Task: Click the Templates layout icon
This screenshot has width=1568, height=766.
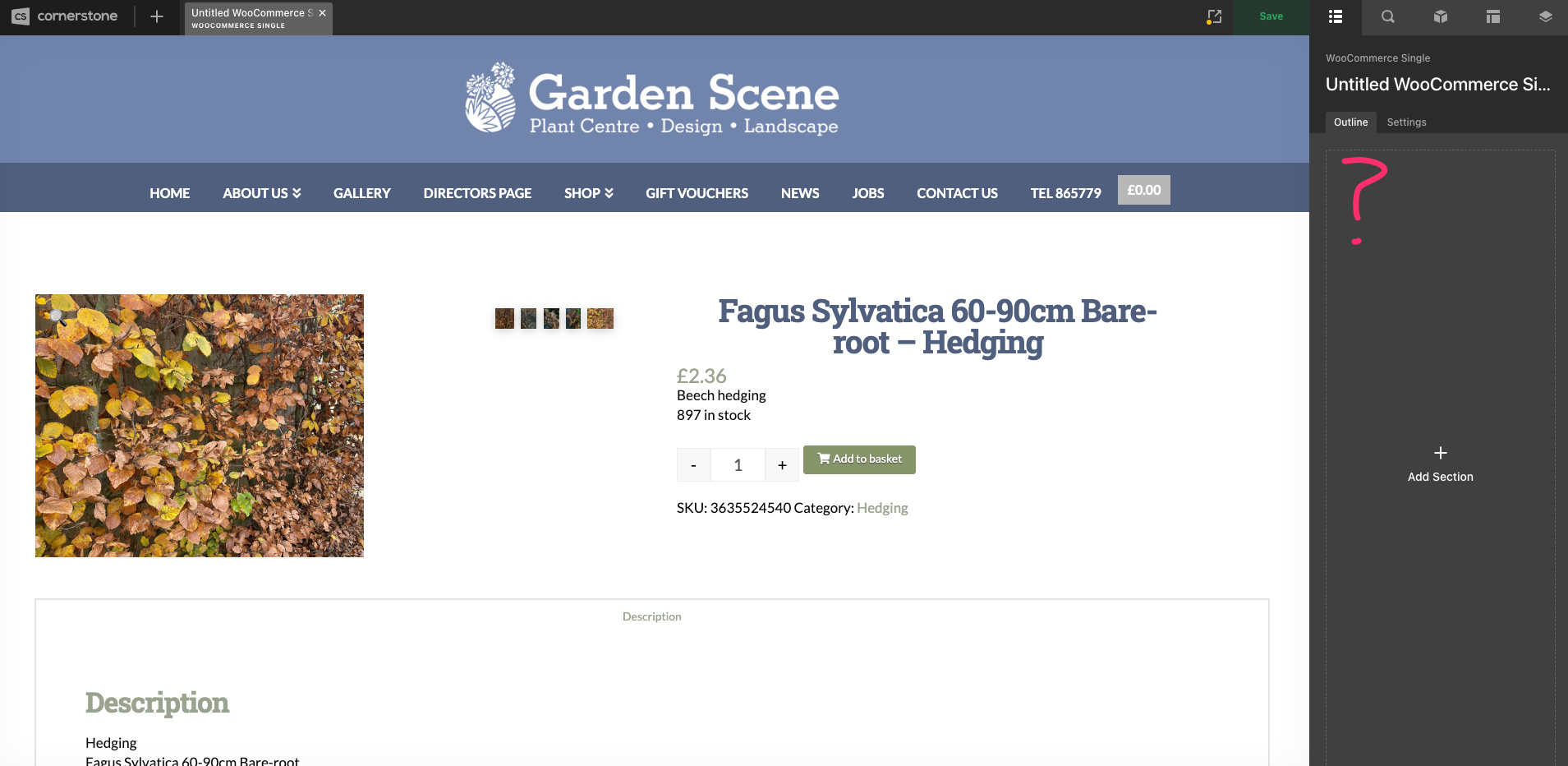Action: tap(1492, 16)
